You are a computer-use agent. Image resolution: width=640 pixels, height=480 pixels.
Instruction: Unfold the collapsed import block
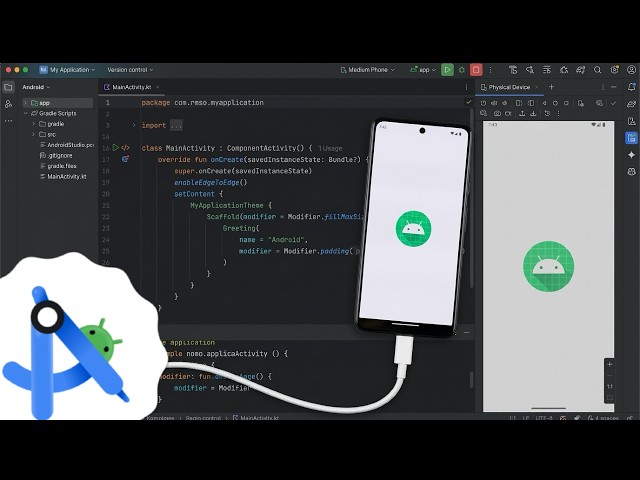(134, 125)
